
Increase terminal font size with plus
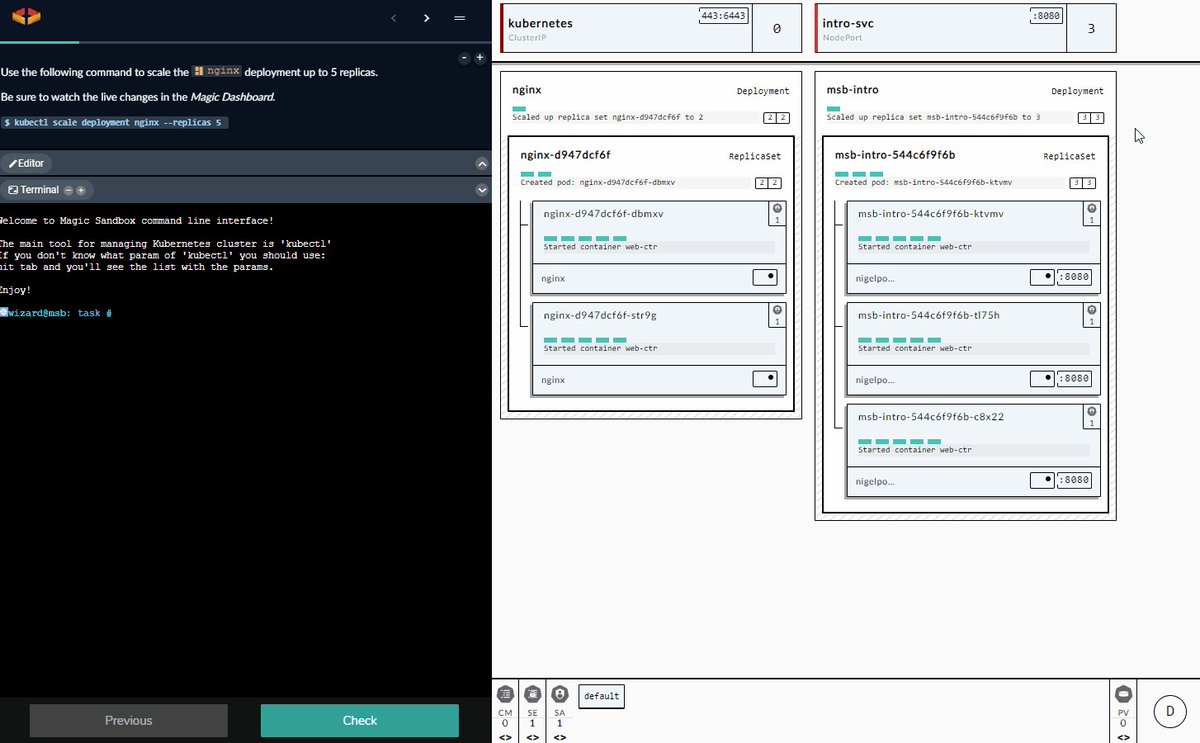(x=81, y=190)
